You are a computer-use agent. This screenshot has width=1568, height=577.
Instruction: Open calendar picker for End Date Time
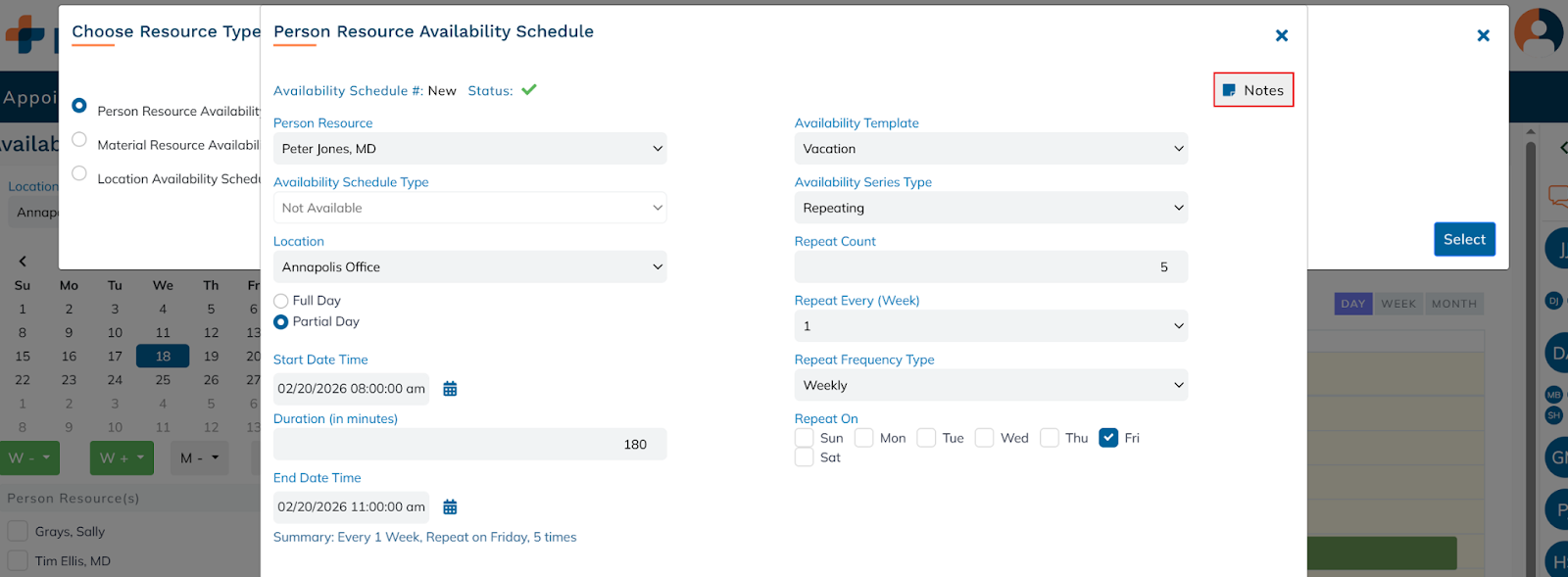point(450,507)
